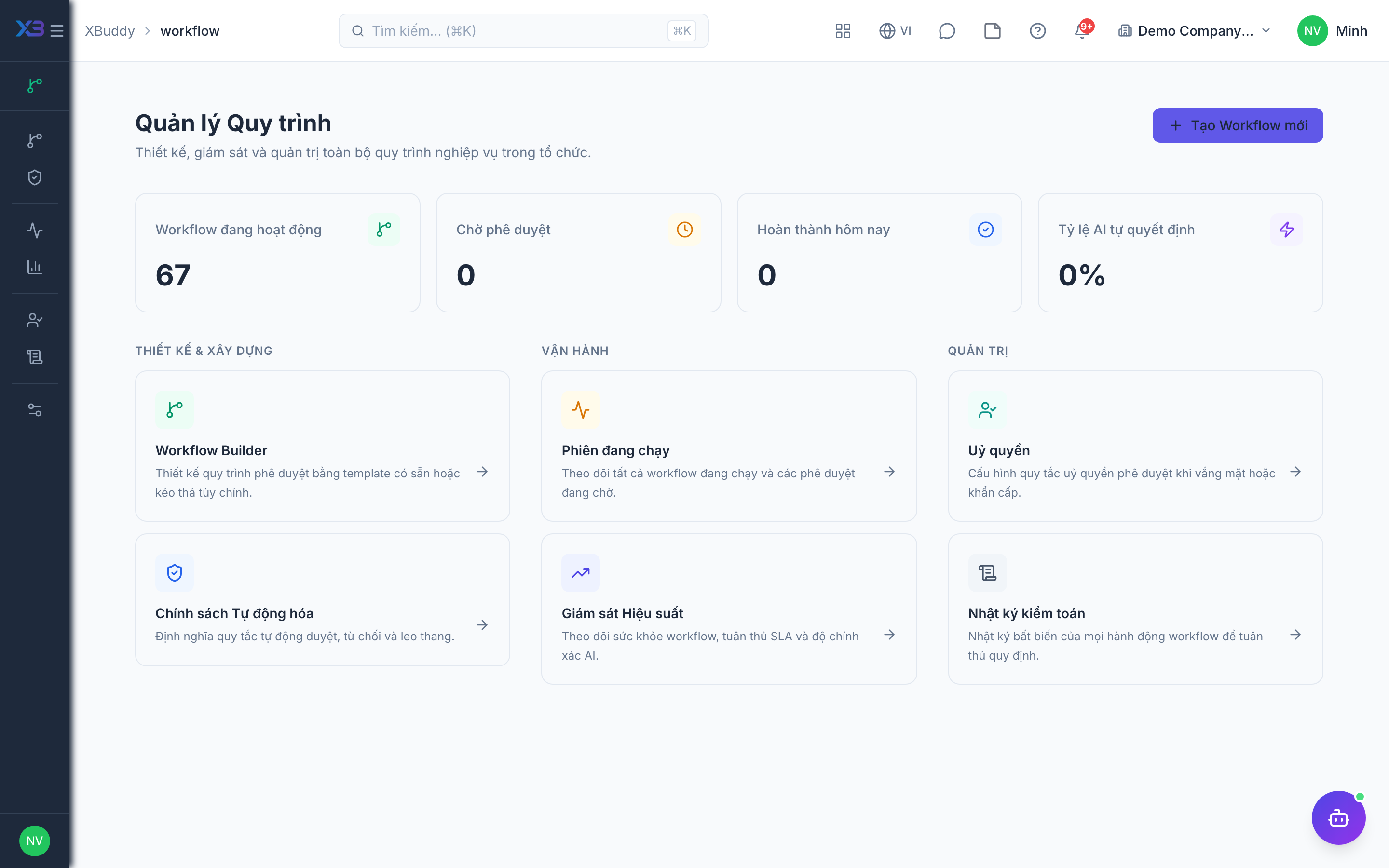
Task: Open the Phiên đang chạy card
Action: tap(729, 446)
